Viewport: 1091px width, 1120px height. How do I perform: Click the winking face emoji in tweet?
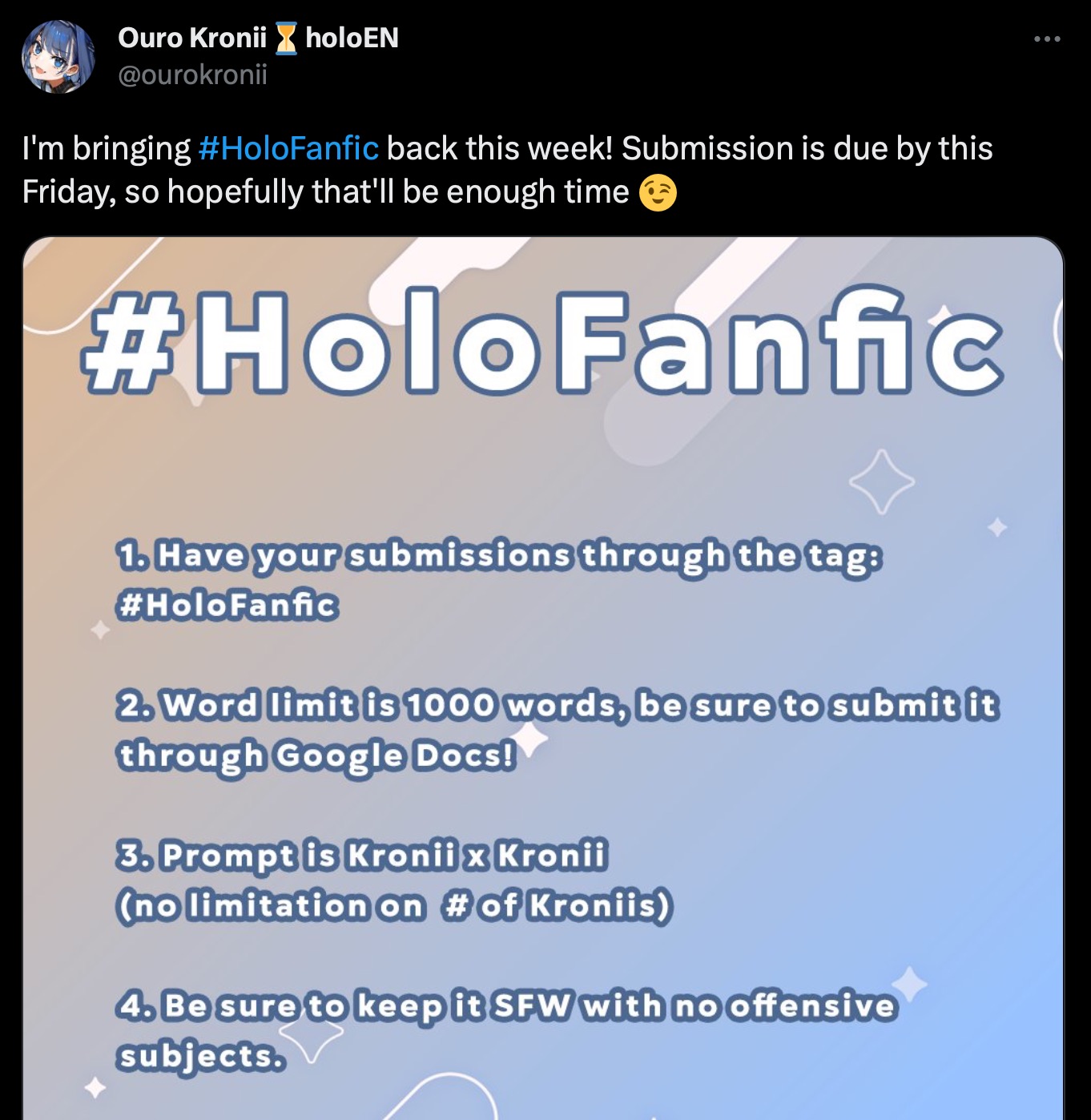pyautogui.click(x=658, y=192)
